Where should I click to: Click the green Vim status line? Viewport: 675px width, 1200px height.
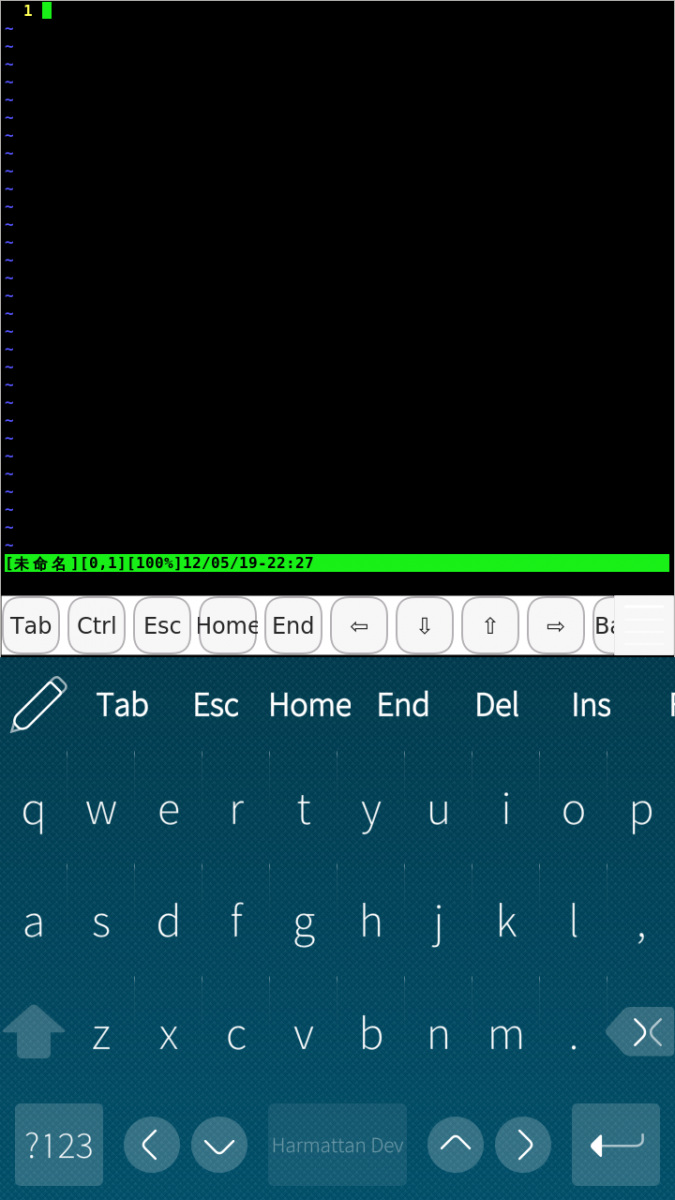pyautogui.click(x=337, y=563)
